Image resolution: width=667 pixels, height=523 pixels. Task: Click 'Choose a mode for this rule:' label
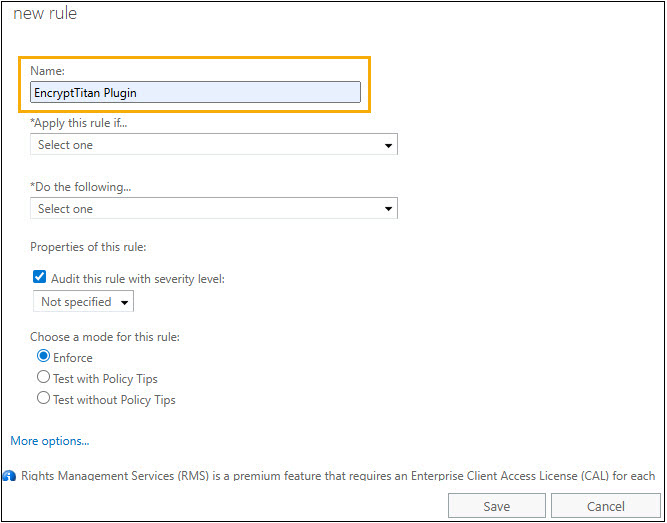click(x=105, y=337)
